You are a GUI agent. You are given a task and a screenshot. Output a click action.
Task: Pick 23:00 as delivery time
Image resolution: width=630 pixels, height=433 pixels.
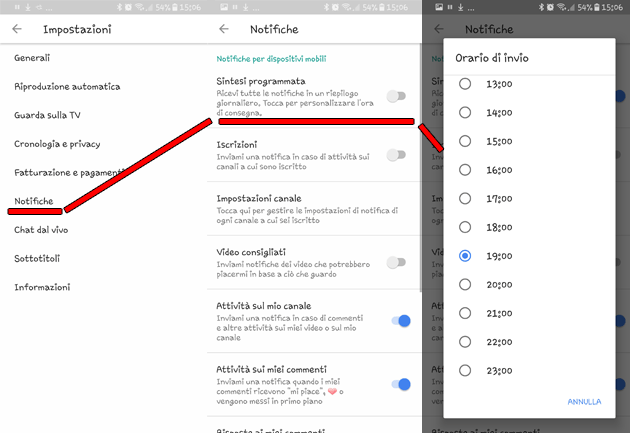465,371
